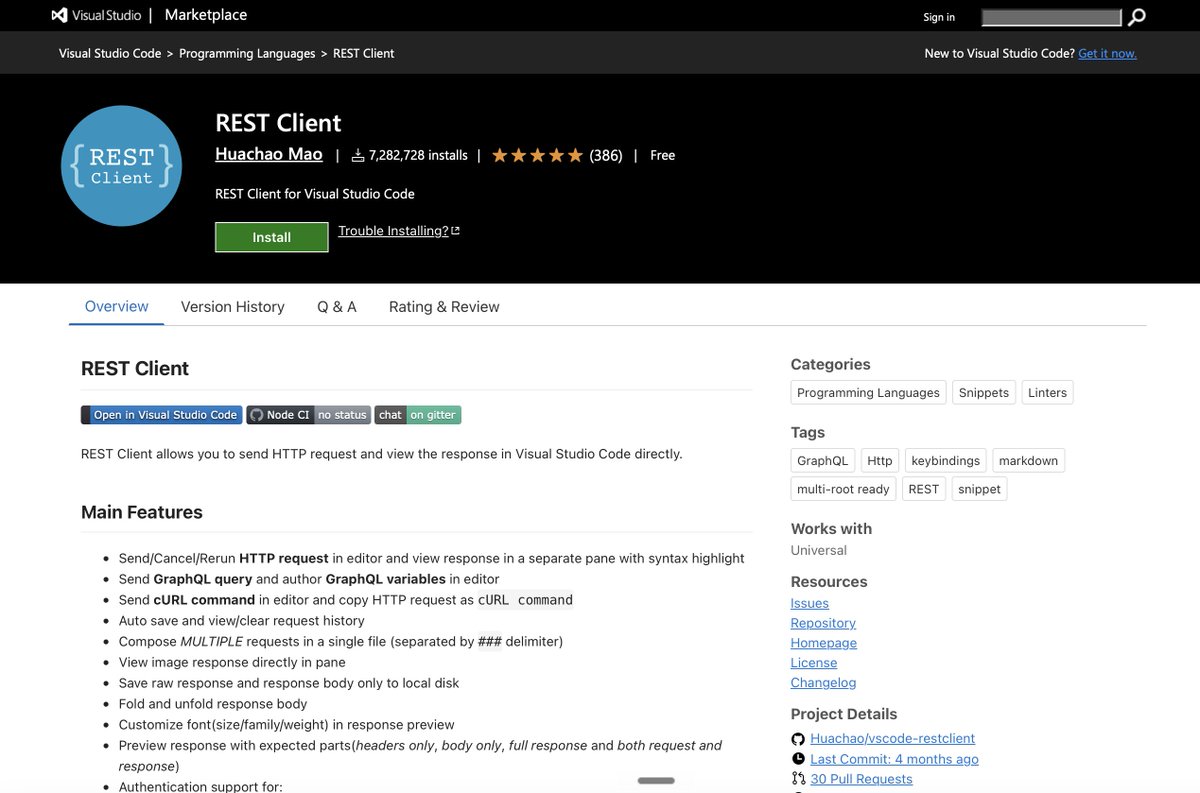Click the REST Client breadcrumb

click(364, 53)
